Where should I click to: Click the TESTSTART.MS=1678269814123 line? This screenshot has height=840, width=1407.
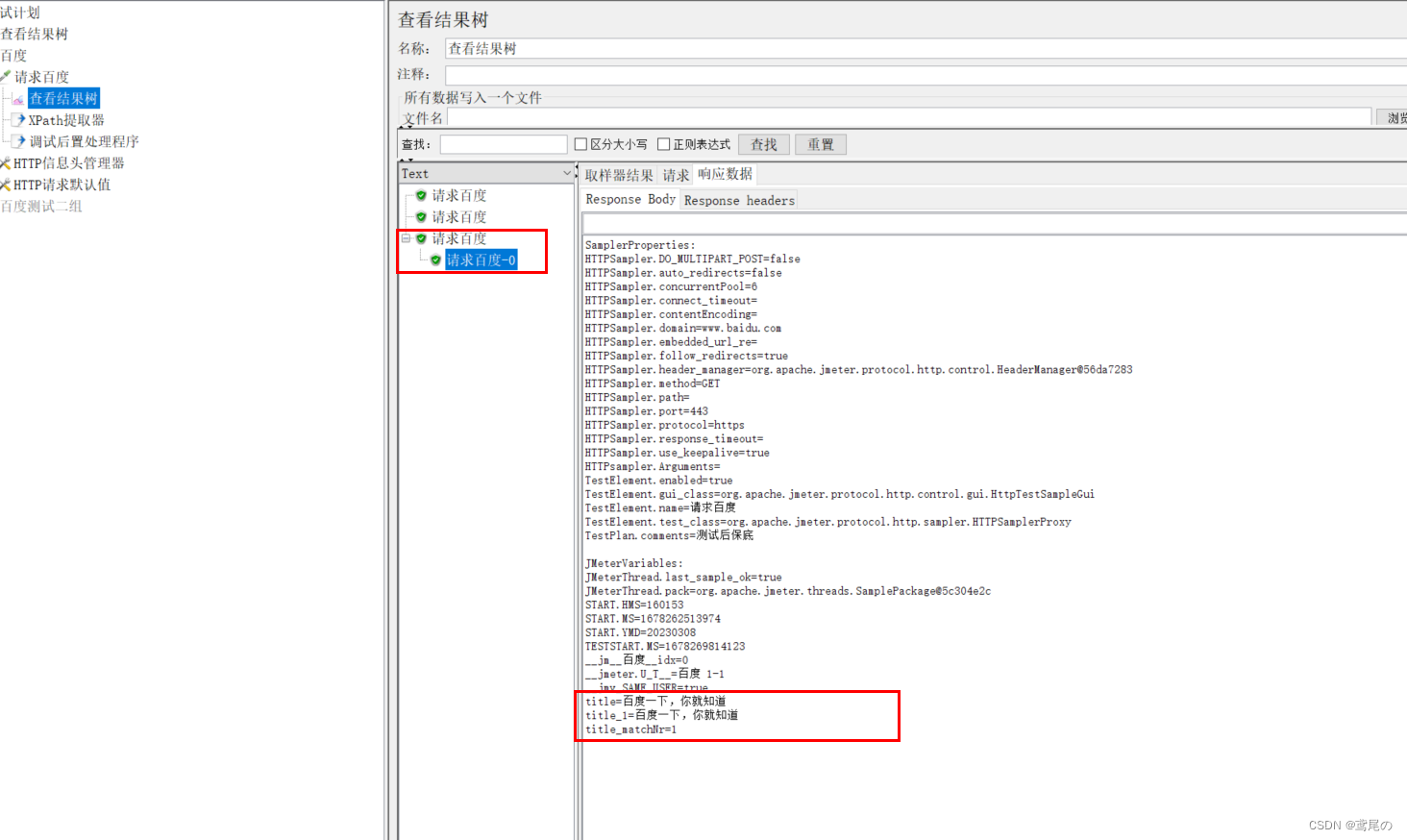pos(665,646)
